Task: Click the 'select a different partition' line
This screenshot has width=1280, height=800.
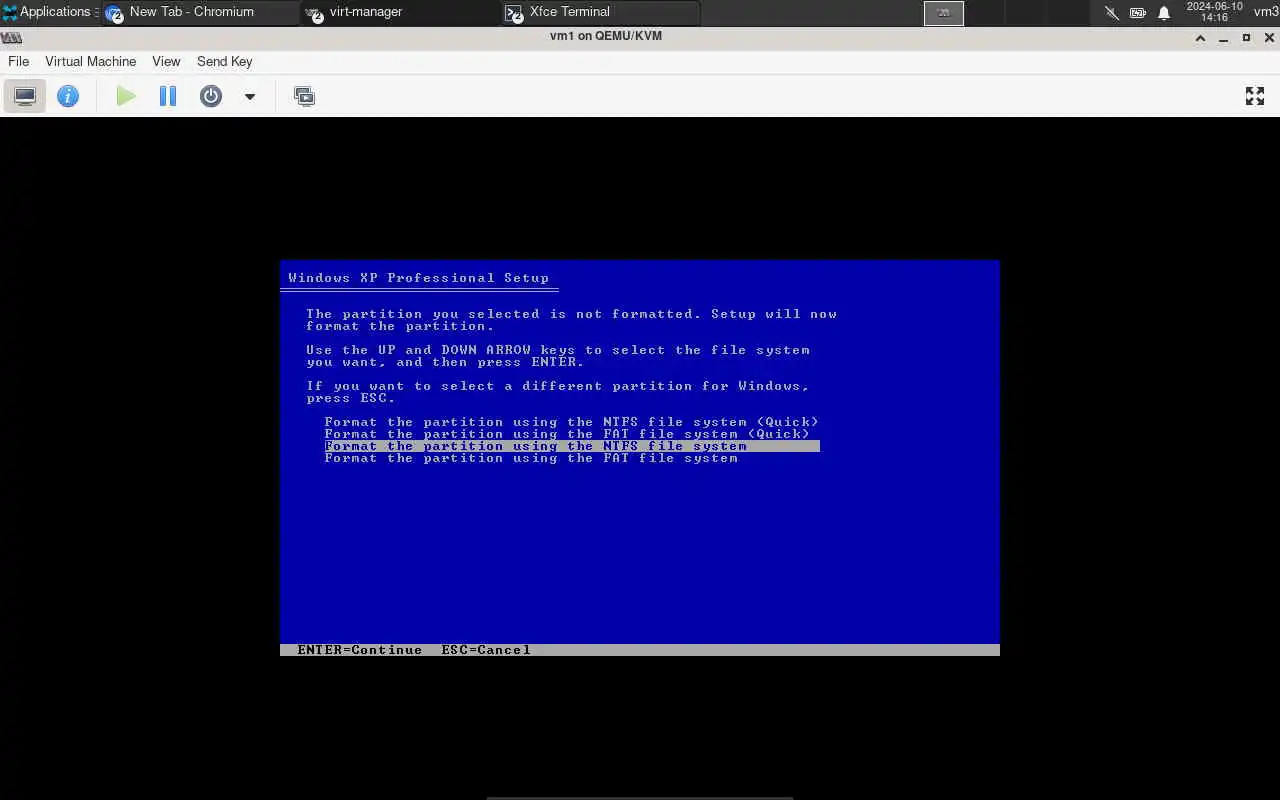Action: click(558, 386)
